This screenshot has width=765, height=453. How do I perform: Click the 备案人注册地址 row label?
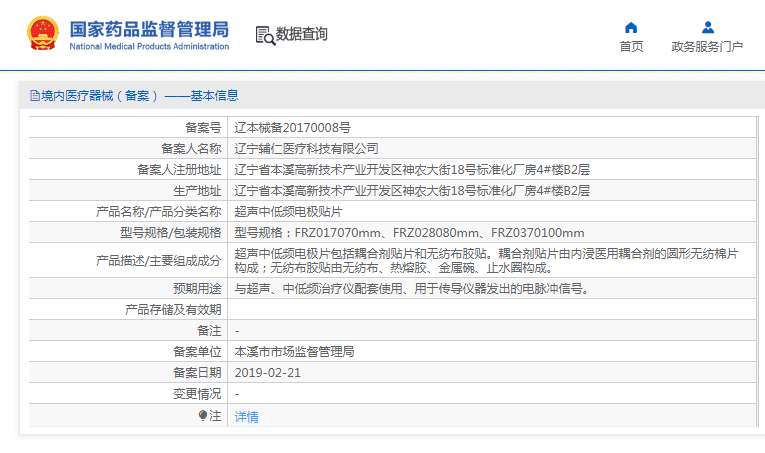tap(179, 170)
